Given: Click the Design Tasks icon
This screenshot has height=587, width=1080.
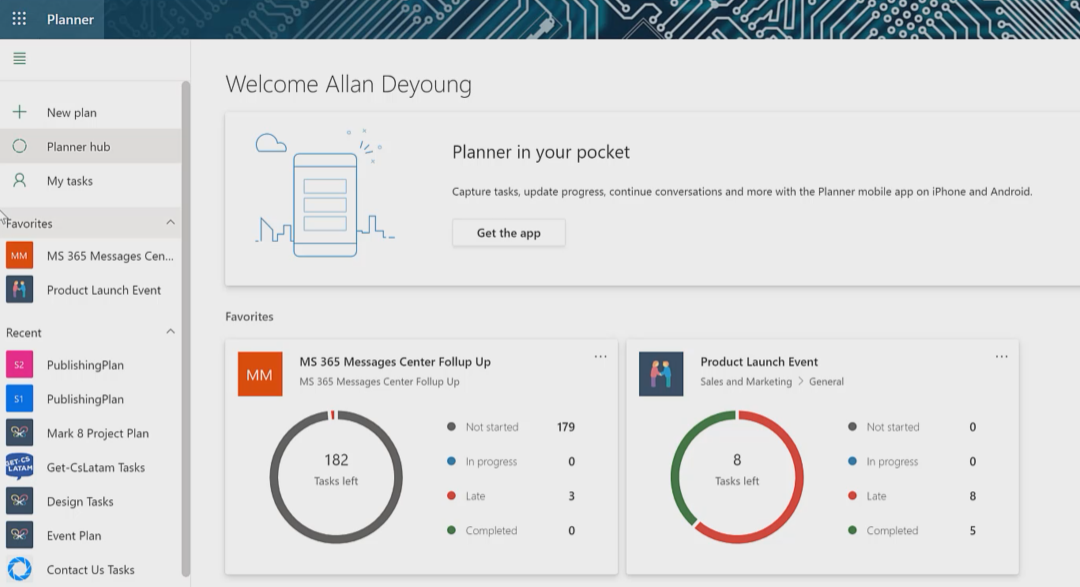Looking at the screenshot, I should click(19, 501).
